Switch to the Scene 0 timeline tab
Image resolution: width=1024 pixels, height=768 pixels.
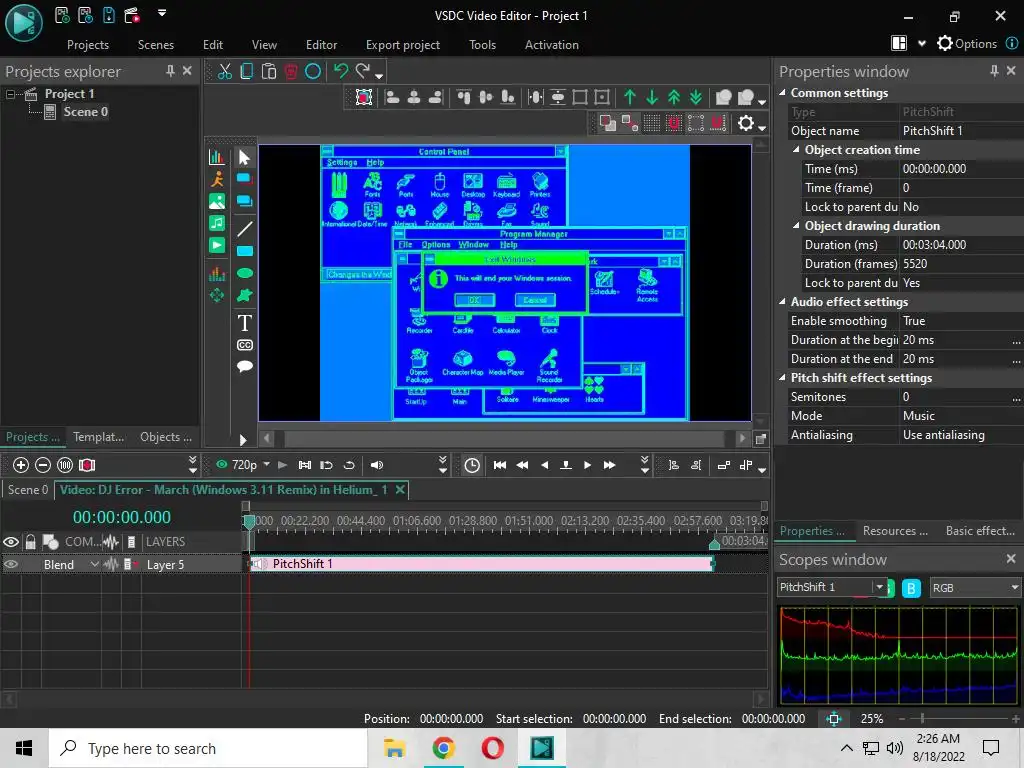[x=27, y=490]
